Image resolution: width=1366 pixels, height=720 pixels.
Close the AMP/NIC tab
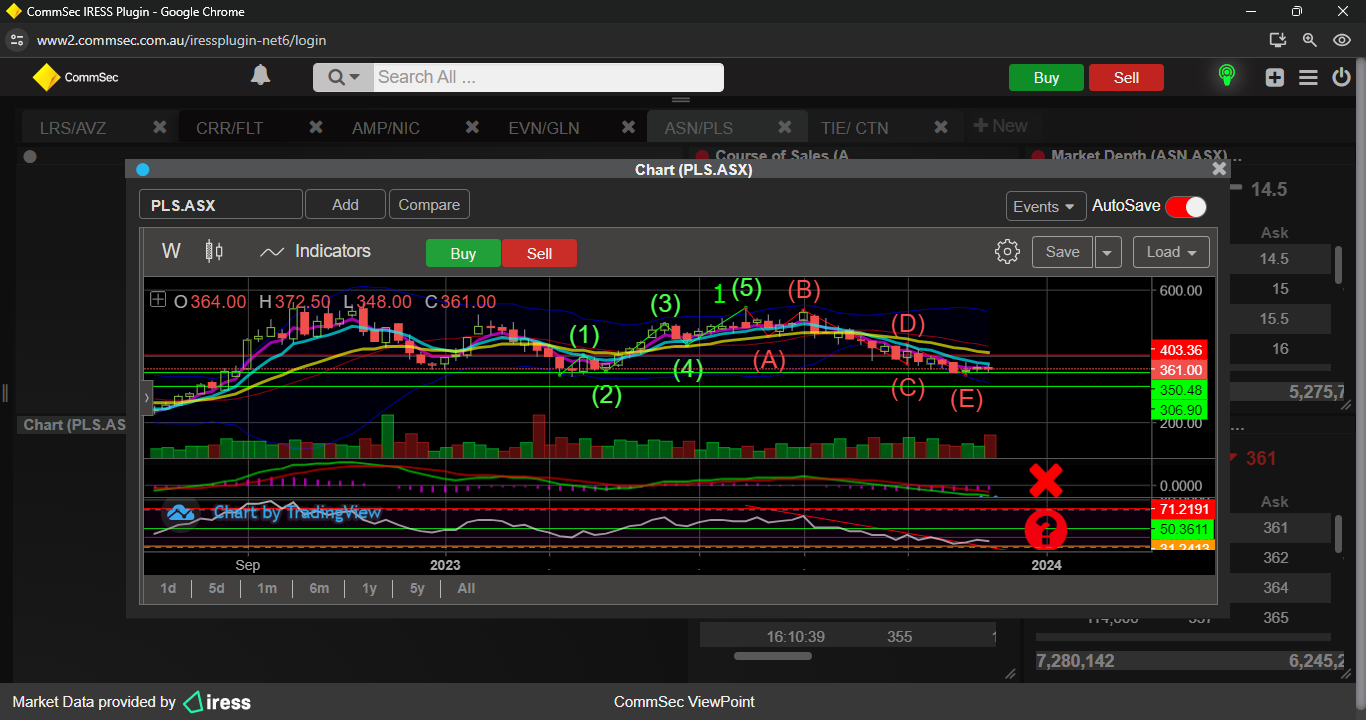(472, 127)
